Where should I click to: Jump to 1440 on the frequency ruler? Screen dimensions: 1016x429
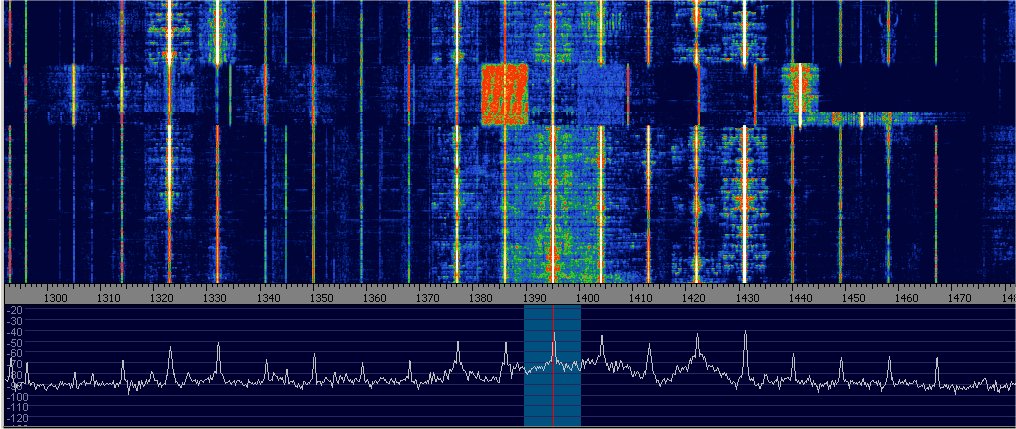[x=799, y=297]
